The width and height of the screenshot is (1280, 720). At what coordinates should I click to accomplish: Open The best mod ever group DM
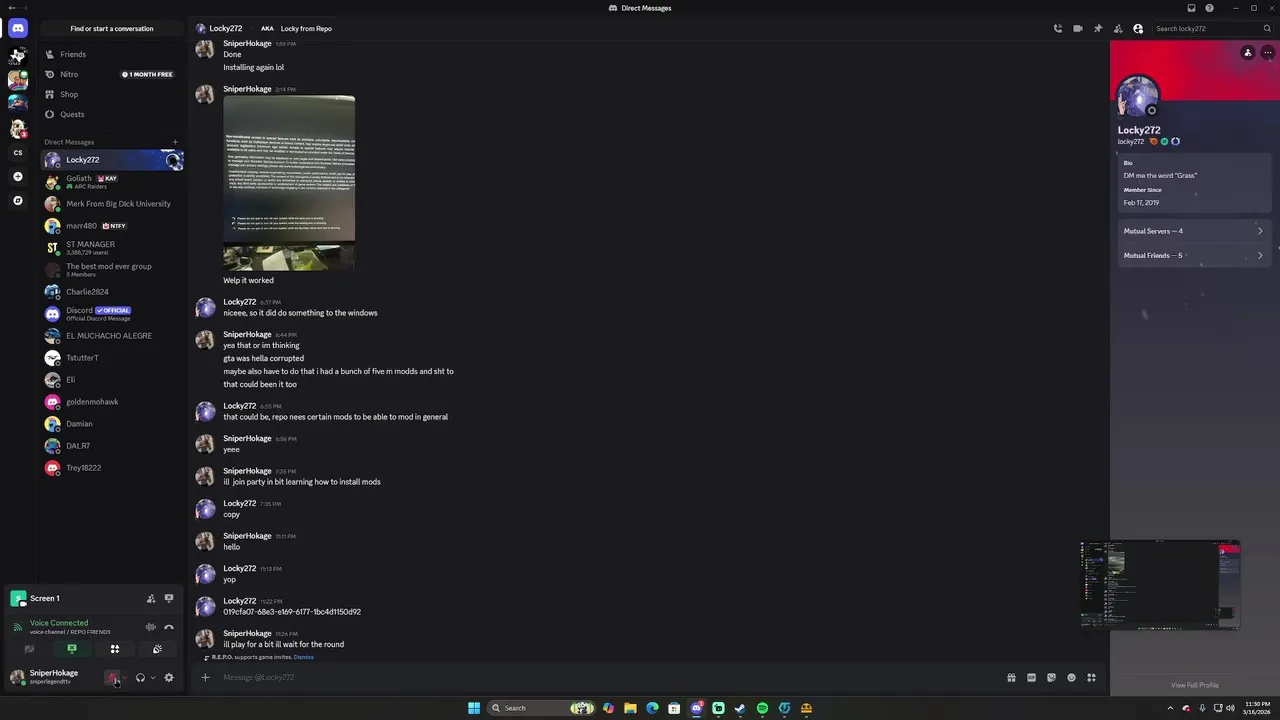tap(112, 270)
